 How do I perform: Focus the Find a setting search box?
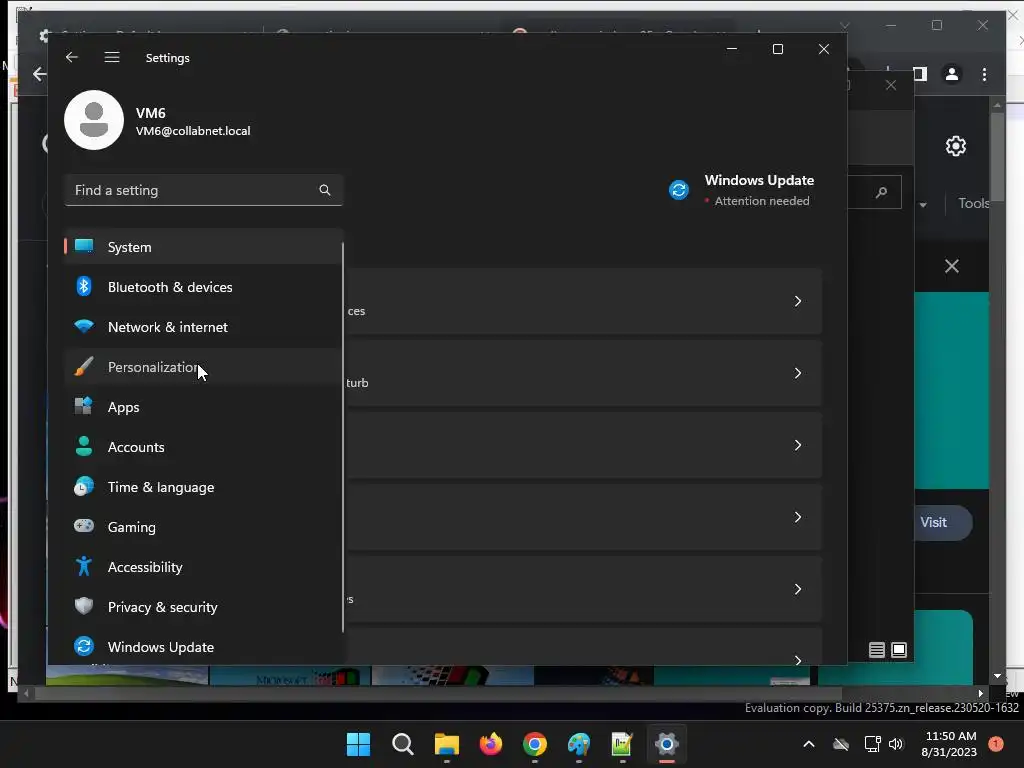click(x=204, y=190)
